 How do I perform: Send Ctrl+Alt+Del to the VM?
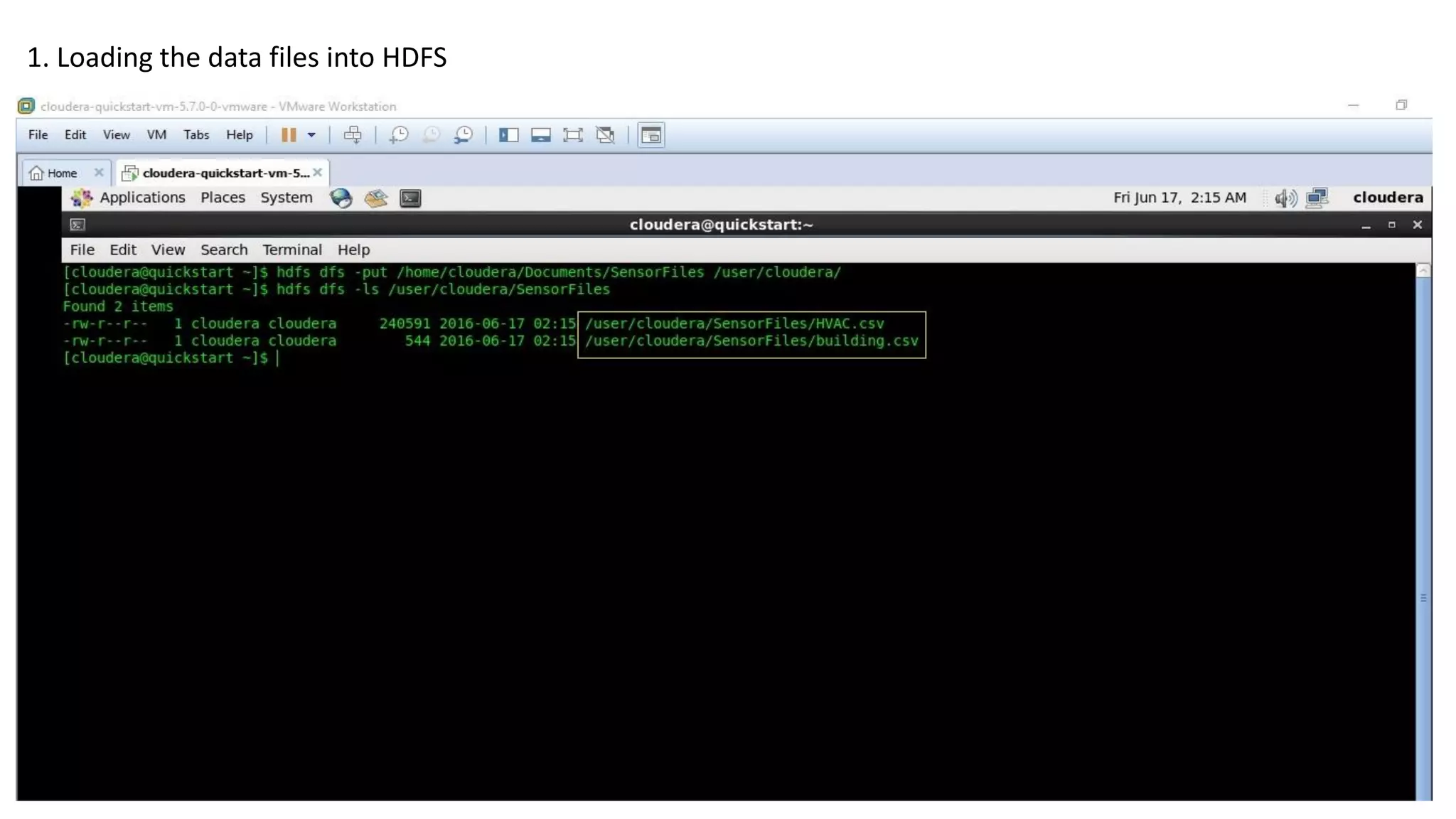tap(353, 135)
